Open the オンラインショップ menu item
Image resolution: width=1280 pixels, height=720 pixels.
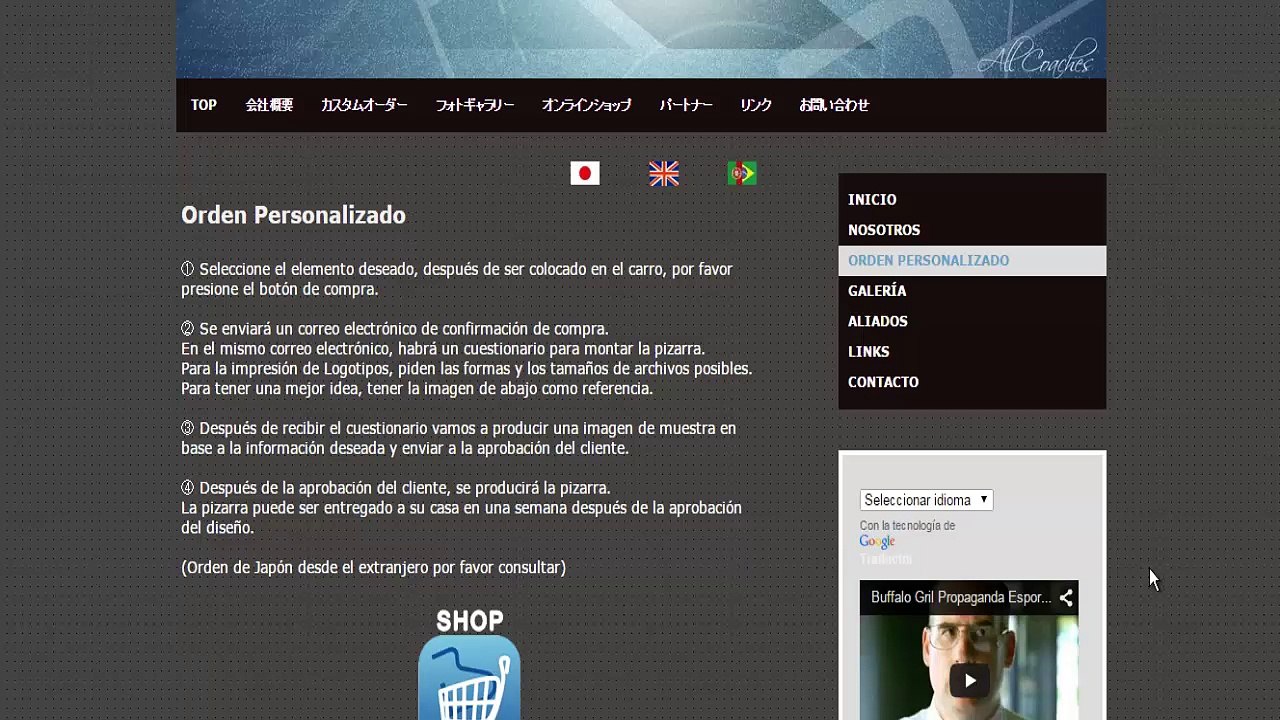586,105
